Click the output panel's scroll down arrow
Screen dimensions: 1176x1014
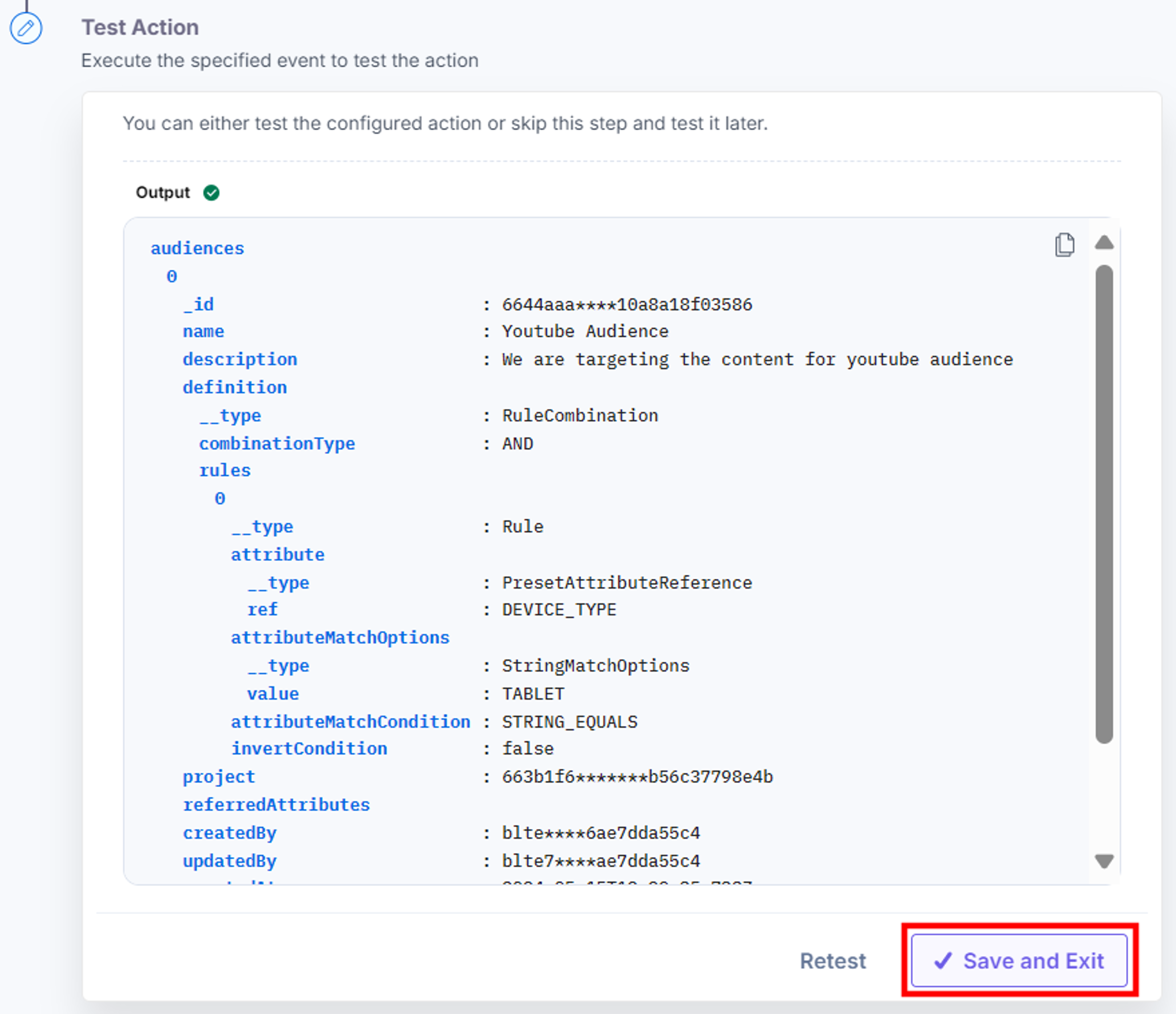[1104, 861]
